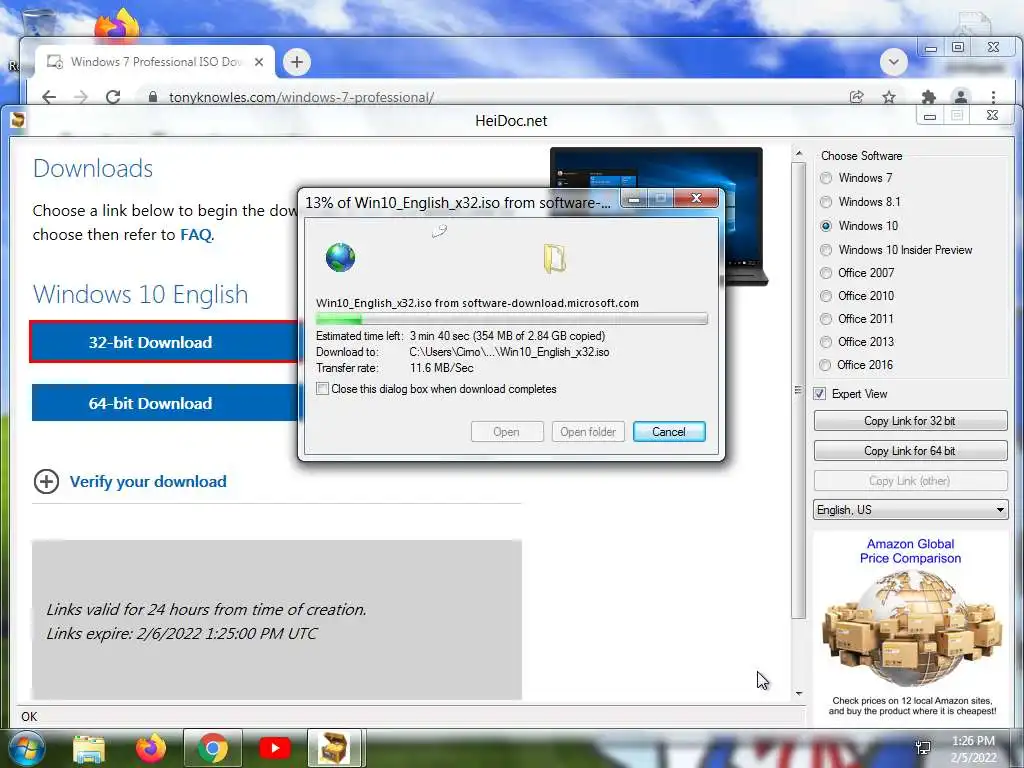The width and height of the screenshot is (1024, 768).
Task: Select the Windows 7 Professional ISO tab
Action: coord(155,62)
